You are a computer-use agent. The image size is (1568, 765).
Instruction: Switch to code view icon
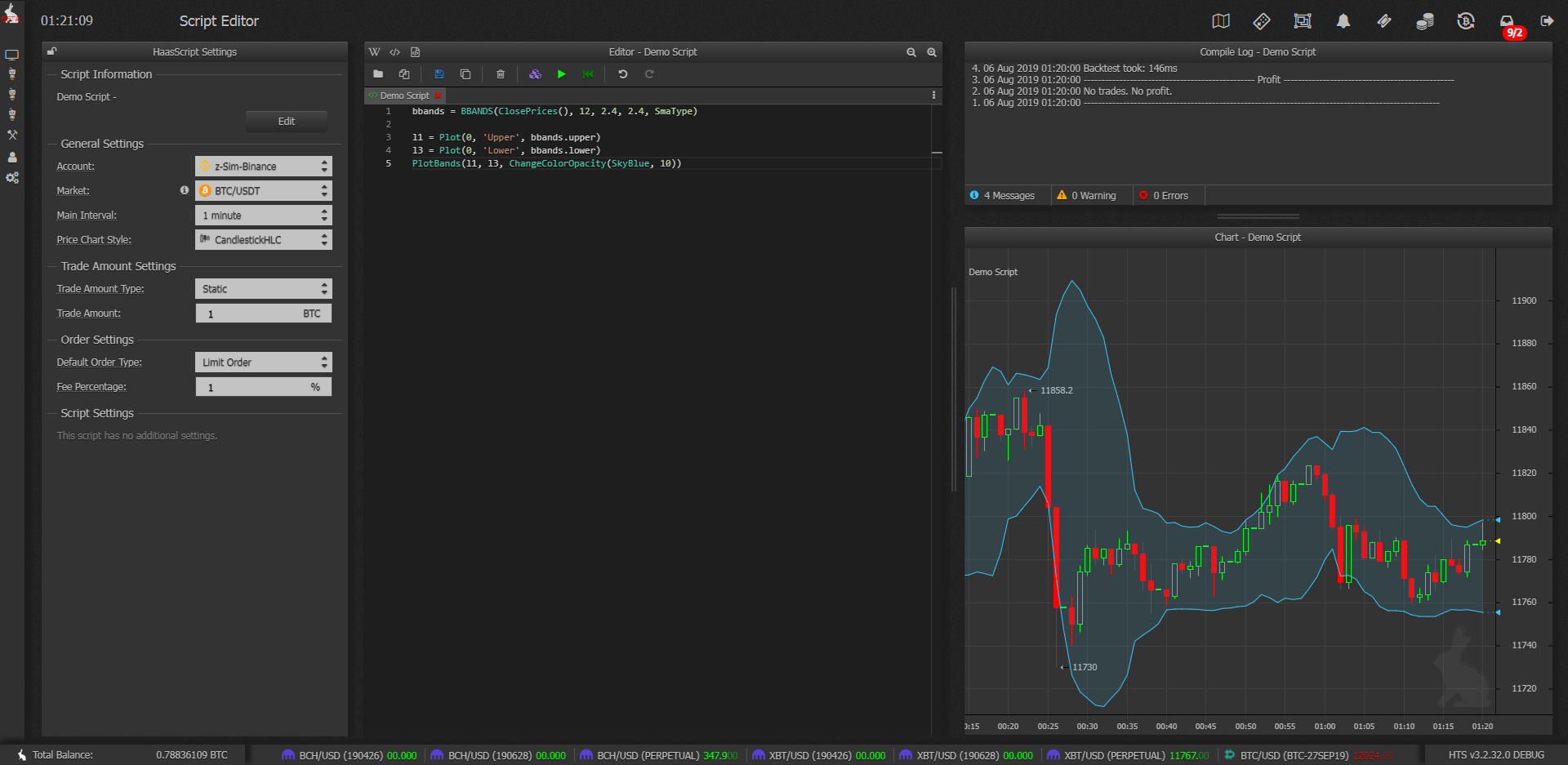[x=394, y=51]
